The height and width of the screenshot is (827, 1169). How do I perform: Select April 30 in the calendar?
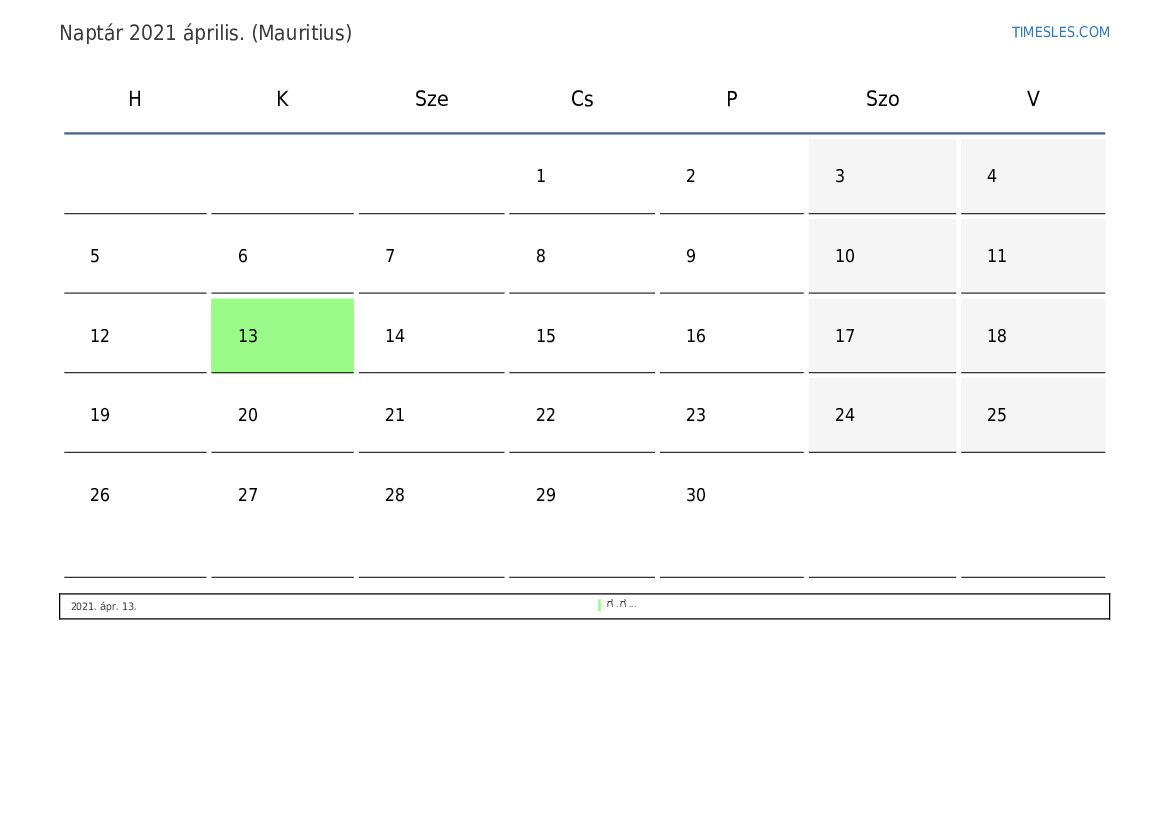pos(731,518)
